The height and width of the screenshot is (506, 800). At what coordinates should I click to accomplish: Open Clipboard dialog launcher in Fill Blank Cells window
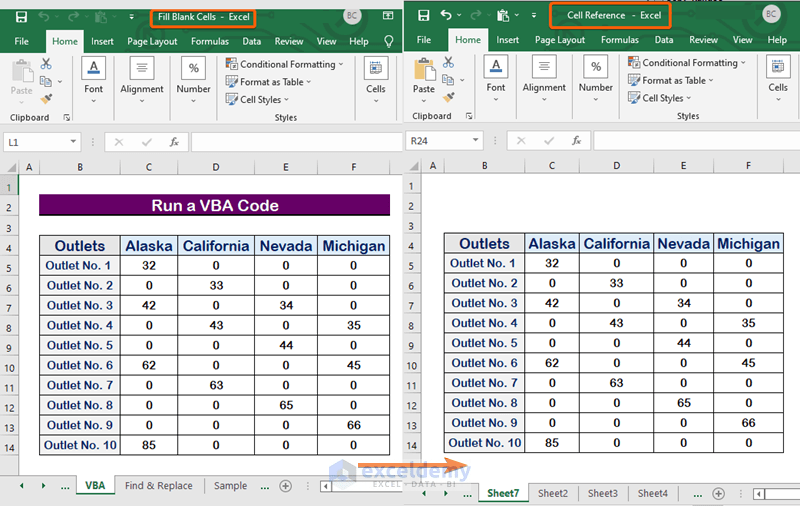[x=66, y=118]
